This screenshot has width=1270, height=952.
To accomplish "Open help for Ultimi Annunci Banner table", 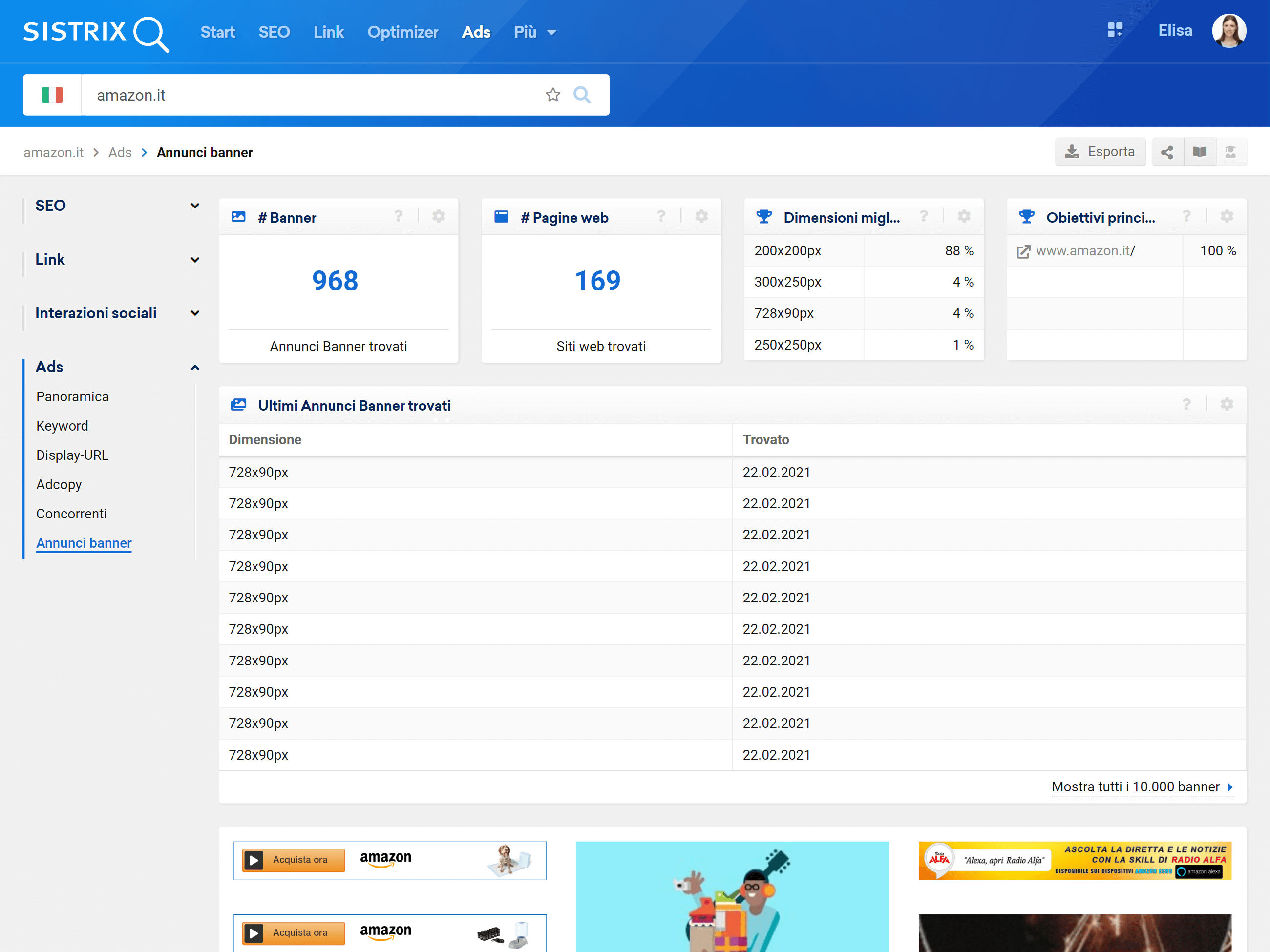I will pyautogui.click(x=1187, y=405).
